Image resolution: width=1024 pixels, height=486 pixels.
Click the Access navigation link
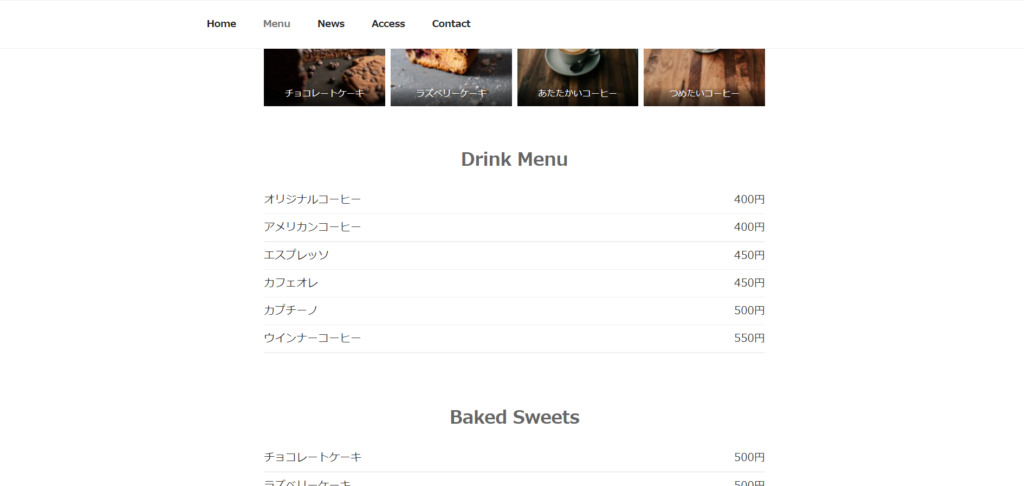388,24
